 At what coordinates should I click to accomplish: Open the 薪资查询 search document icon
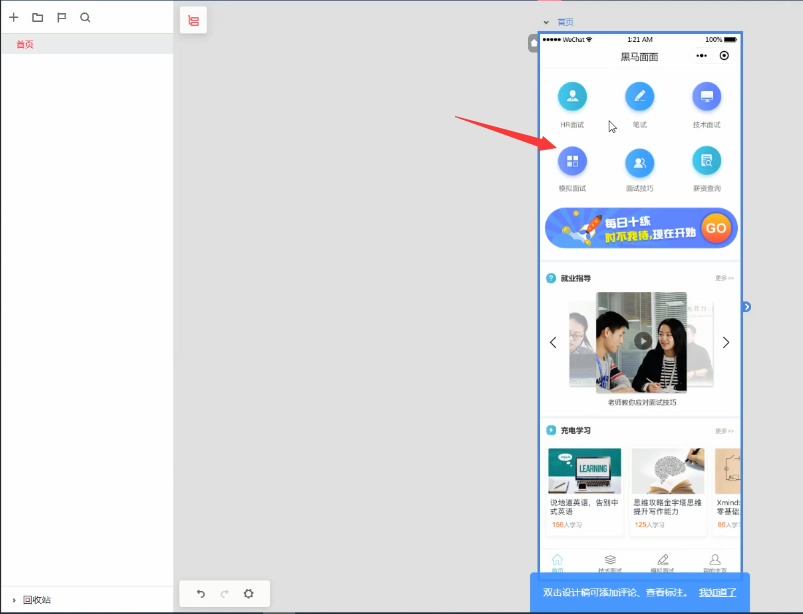[707, 161]
